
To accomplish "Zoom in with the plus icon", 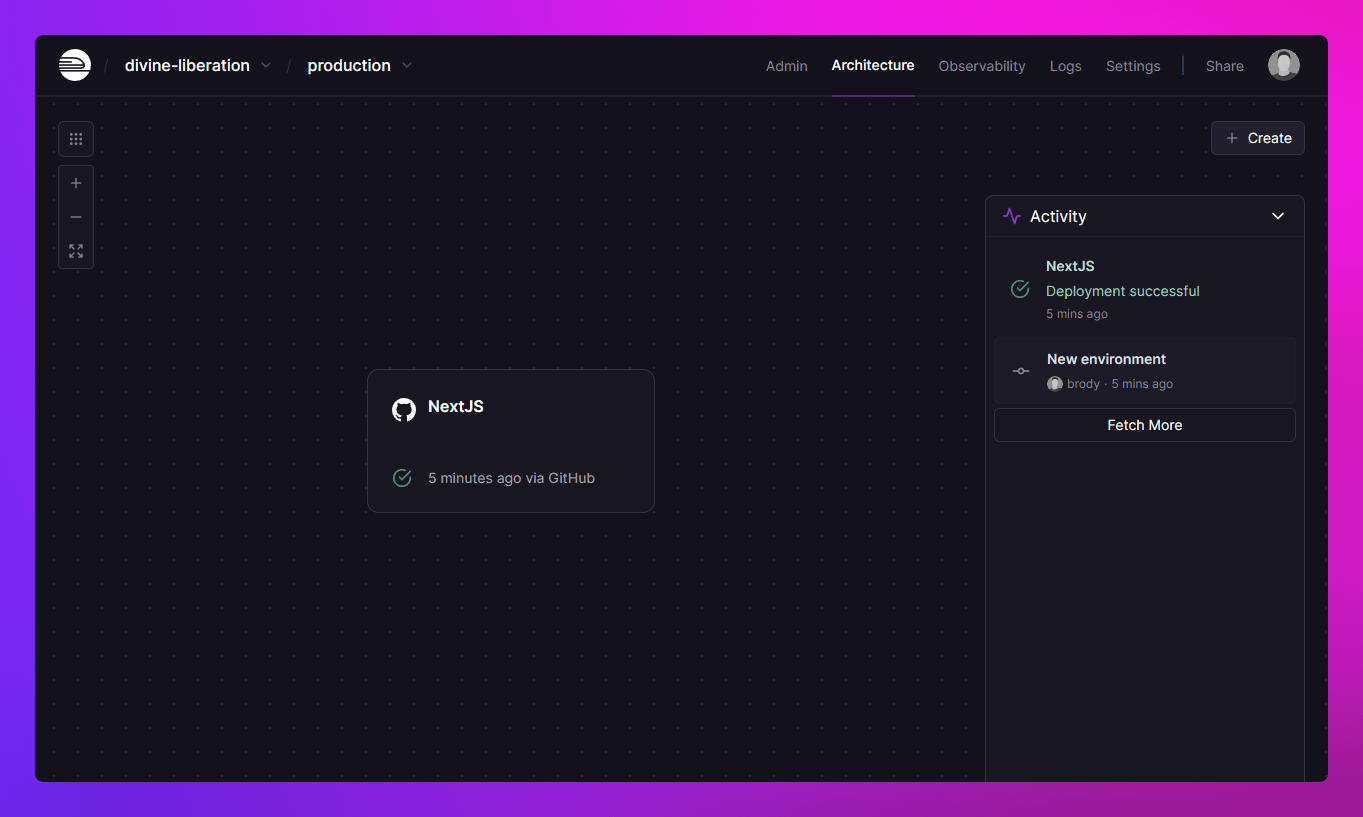I will click(76, 183).
